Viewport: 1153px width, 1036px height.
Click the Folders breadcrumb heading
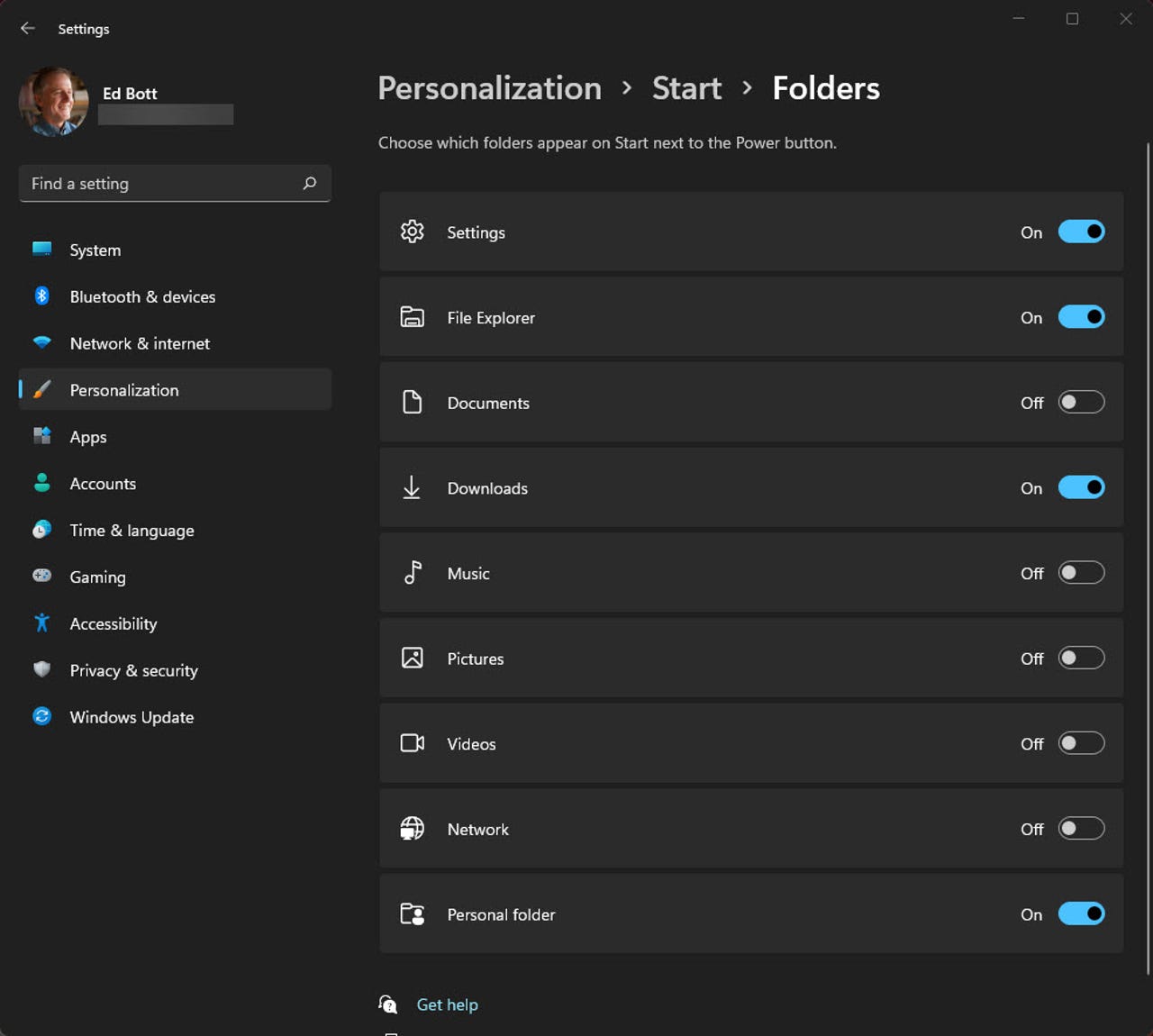[826, 88]
